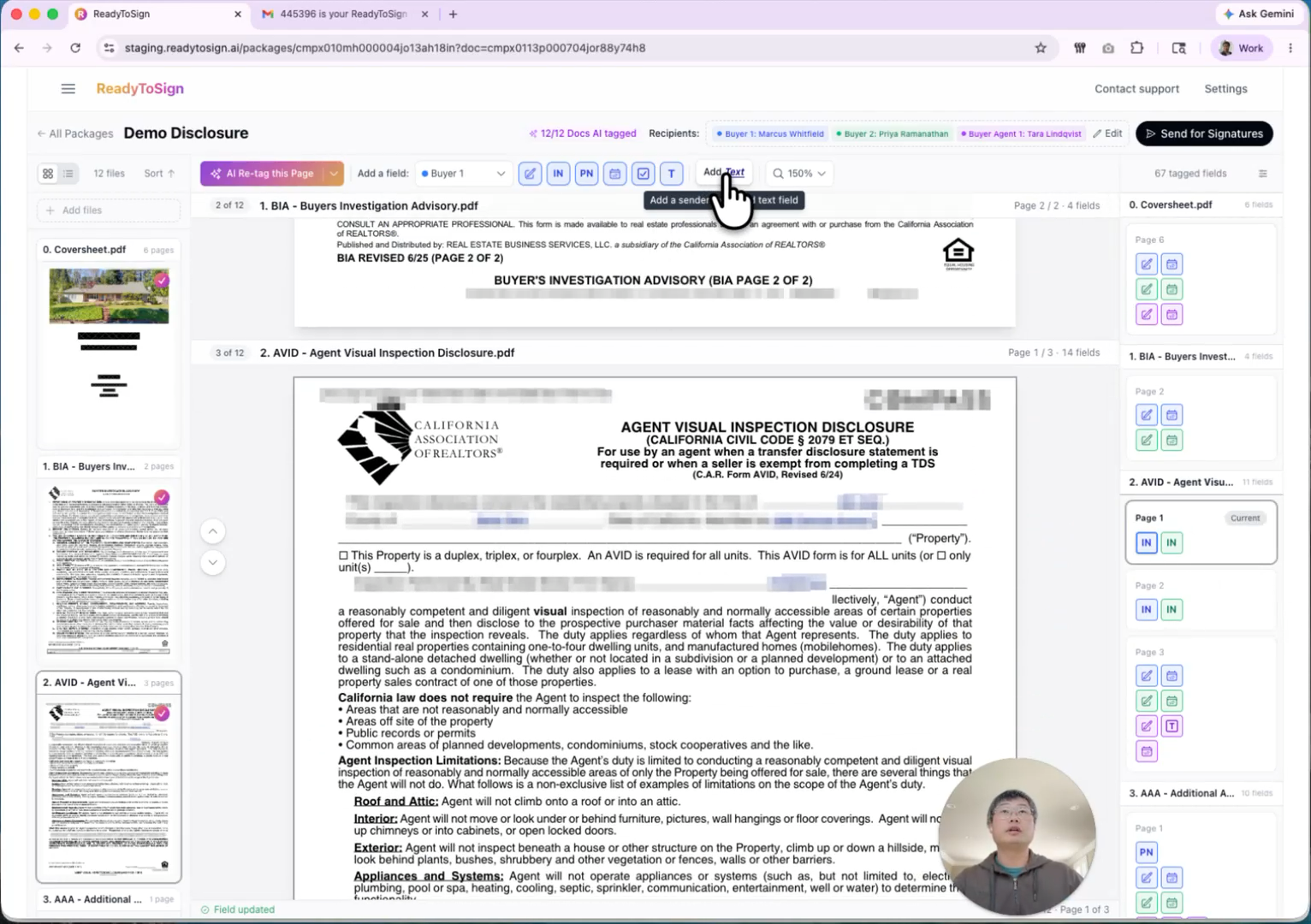The image size is (1311, 924).
Task: Add a date field from toolbar
Action: pos(614,174)
